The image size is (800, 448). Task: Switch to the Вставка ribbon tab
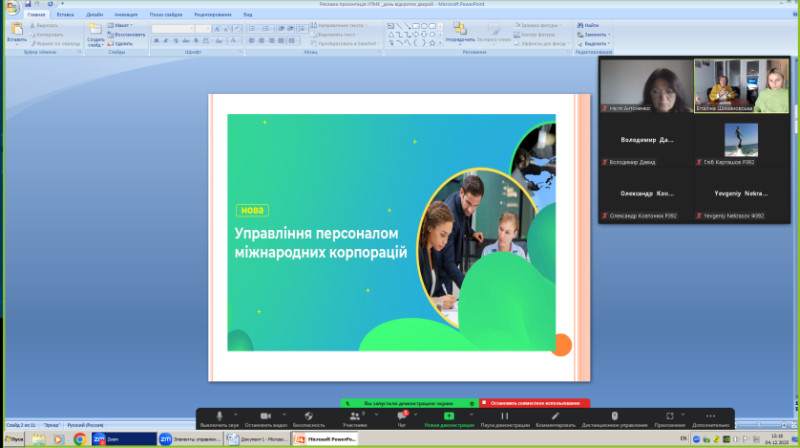[65, 16]
